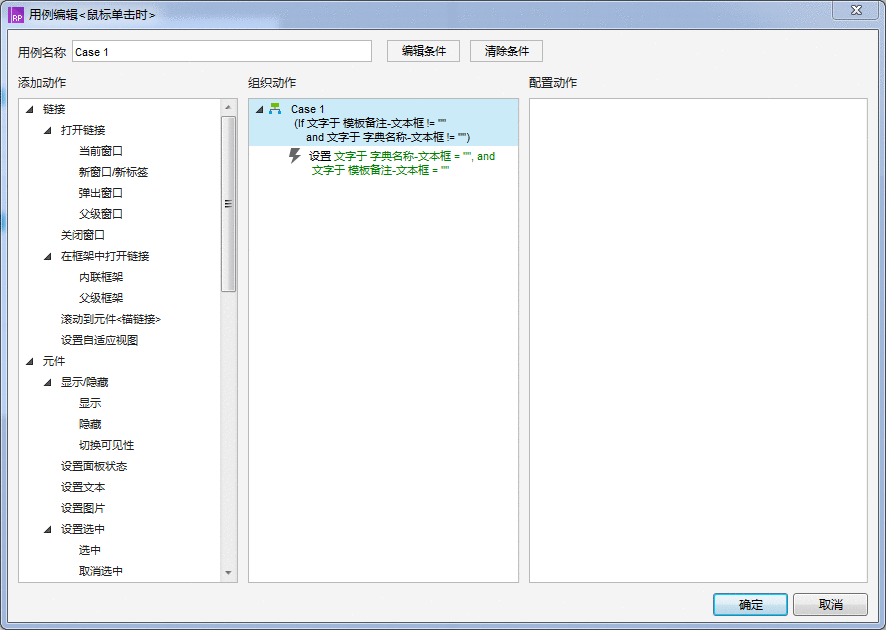Select 父级窗口 action
886x630 pixels.
[101, 214]
